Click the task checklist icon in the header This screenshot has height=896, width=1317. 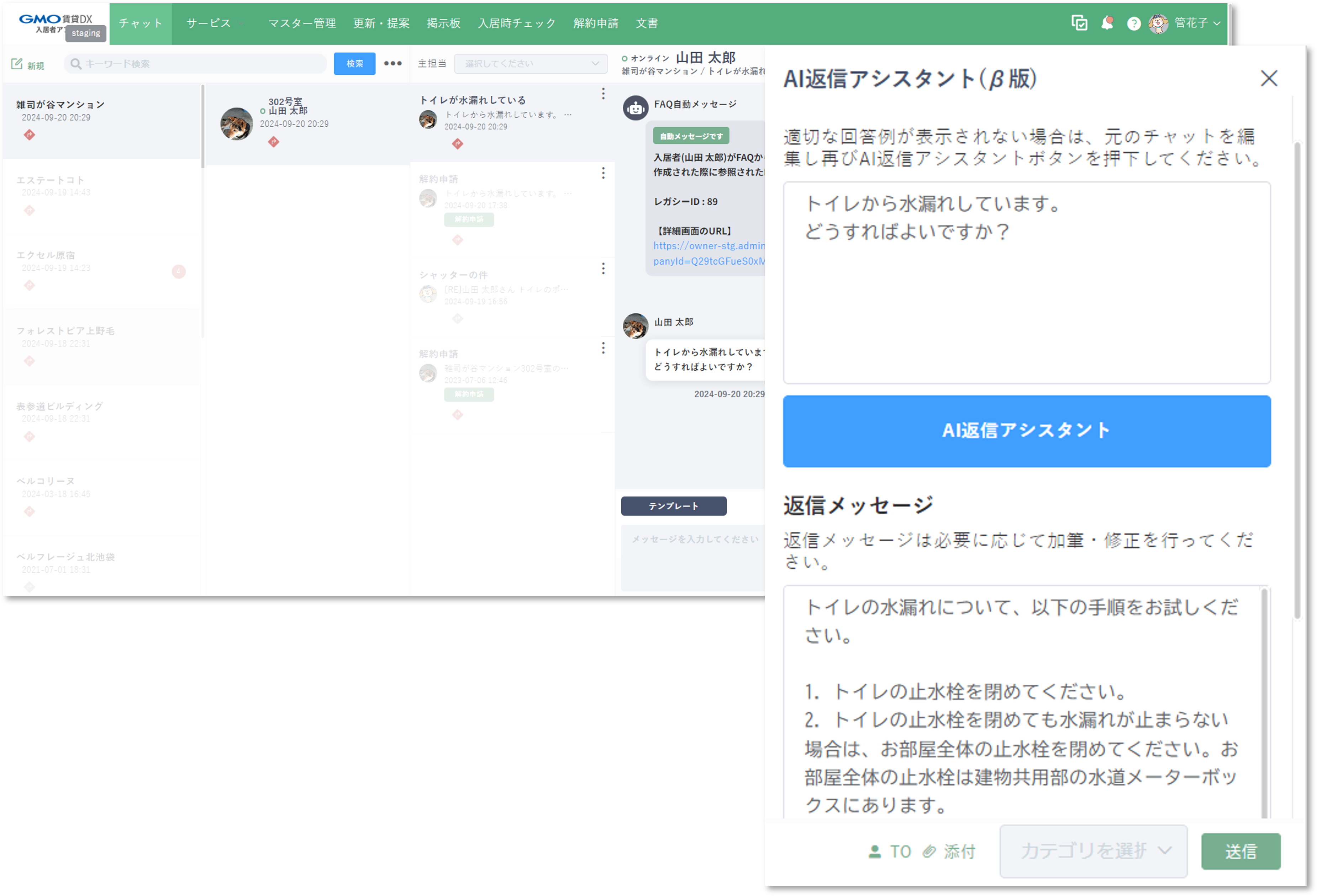click(x=1080, y=23)
